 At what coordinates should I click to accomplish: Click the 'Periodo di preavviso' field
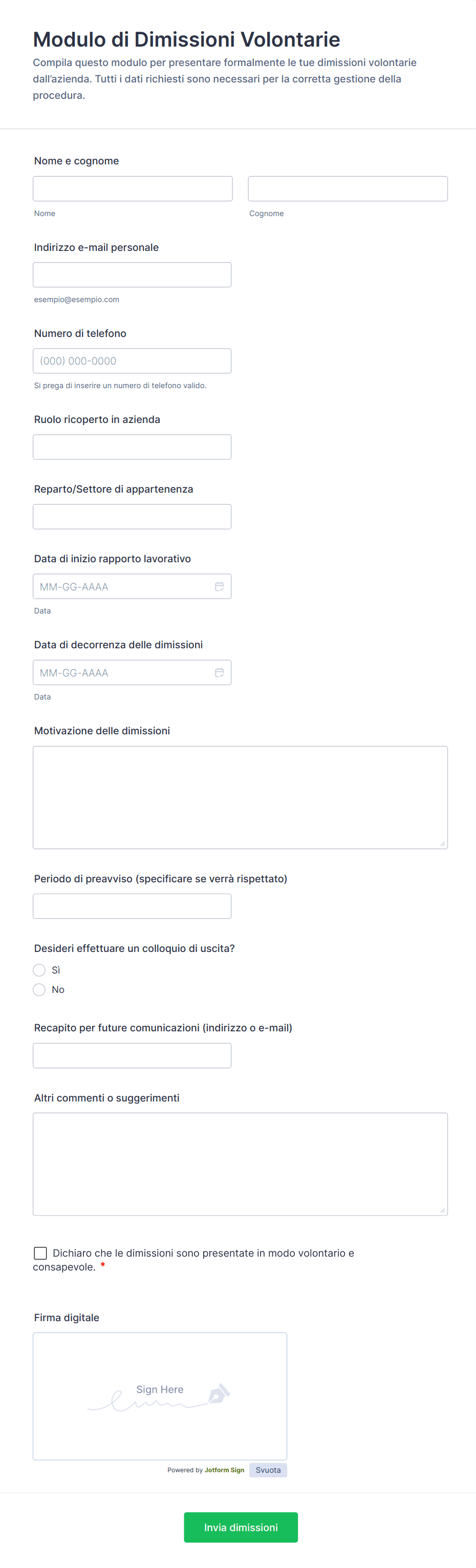pos(132,906)
